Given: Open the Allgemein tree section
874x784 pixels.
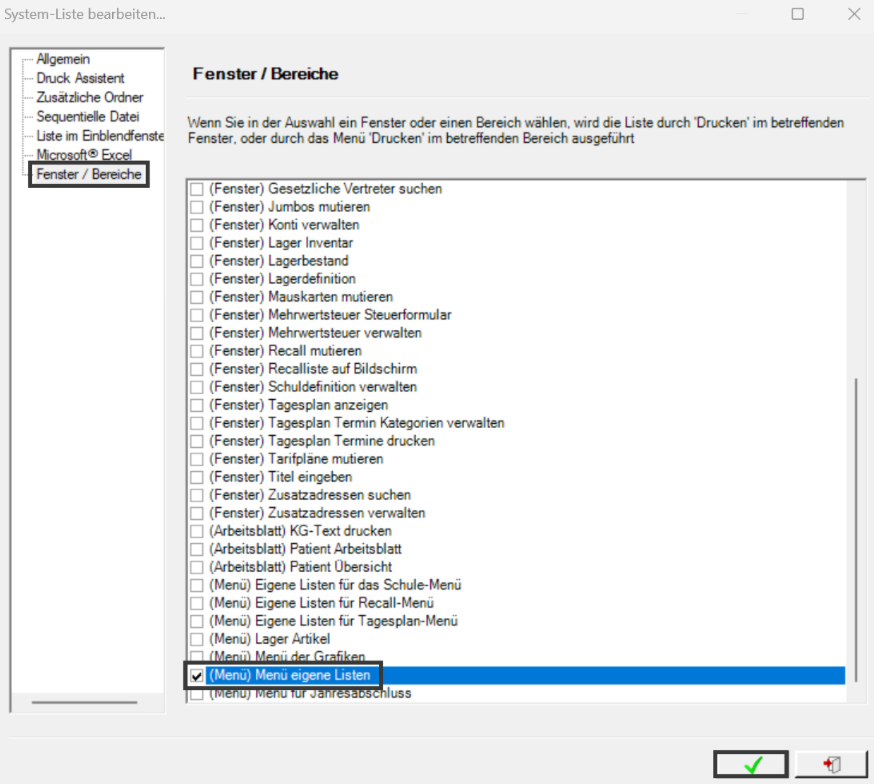Looking at the screenshot, I should [63, 59].
